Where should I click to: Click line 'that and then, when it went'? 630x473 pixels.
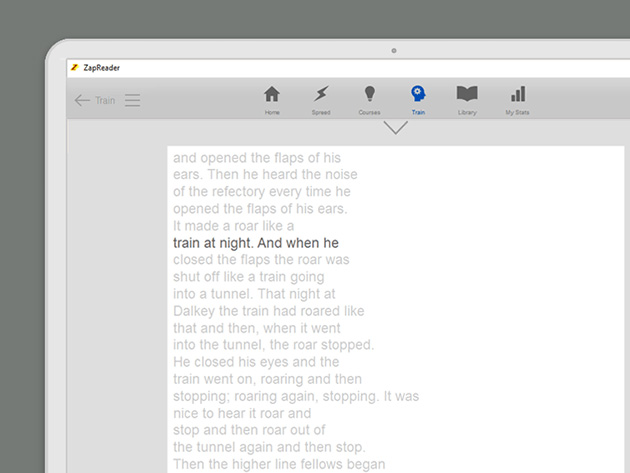point(257,328)
